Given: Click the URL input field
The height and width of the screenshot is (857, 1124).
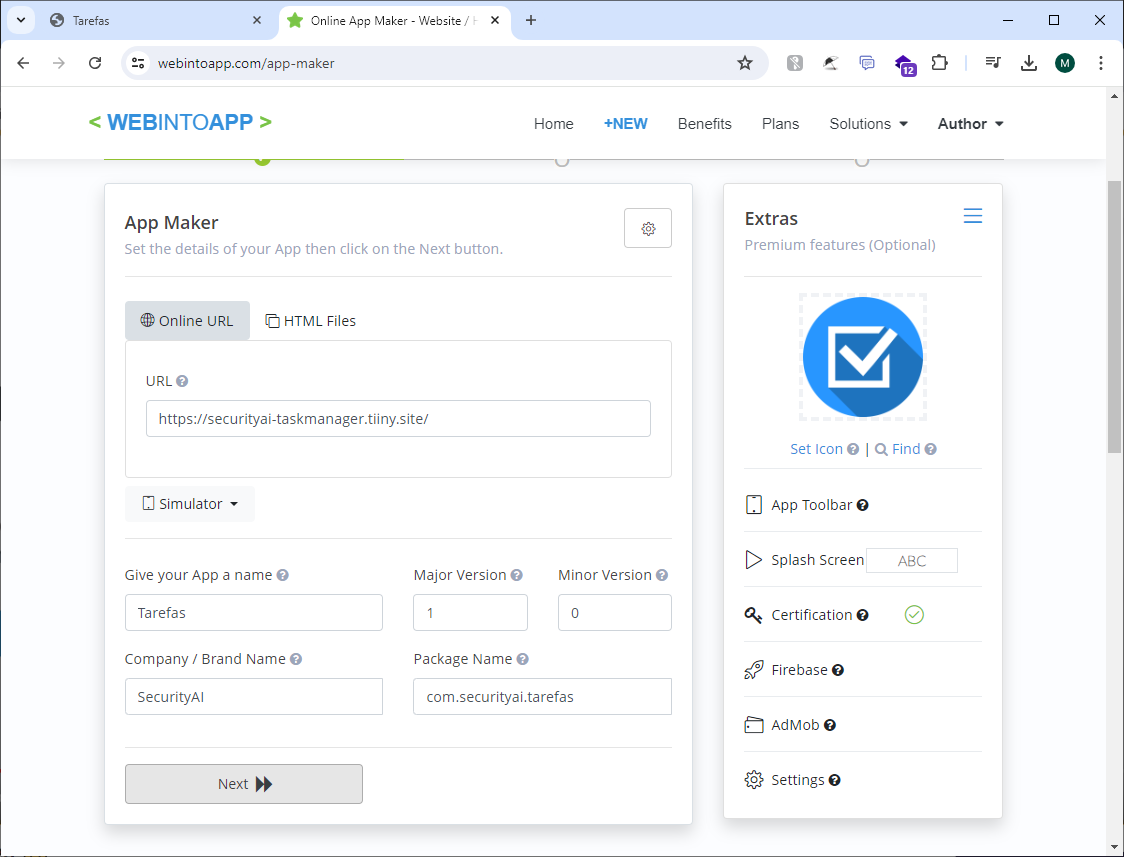Looking at the screenshot, I should pos(398,418).
